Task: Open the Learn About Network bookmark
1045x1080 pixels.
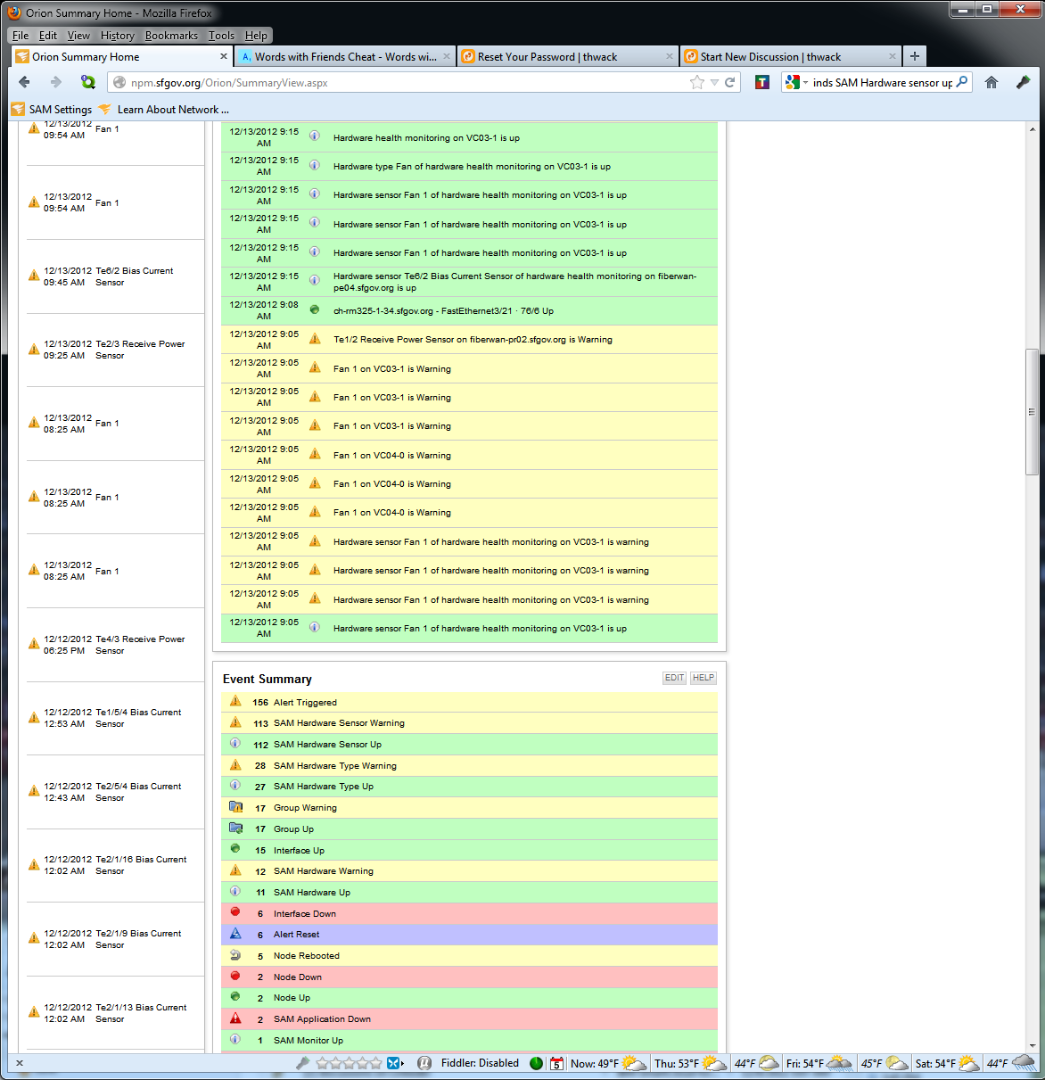Action: (164, 109)
